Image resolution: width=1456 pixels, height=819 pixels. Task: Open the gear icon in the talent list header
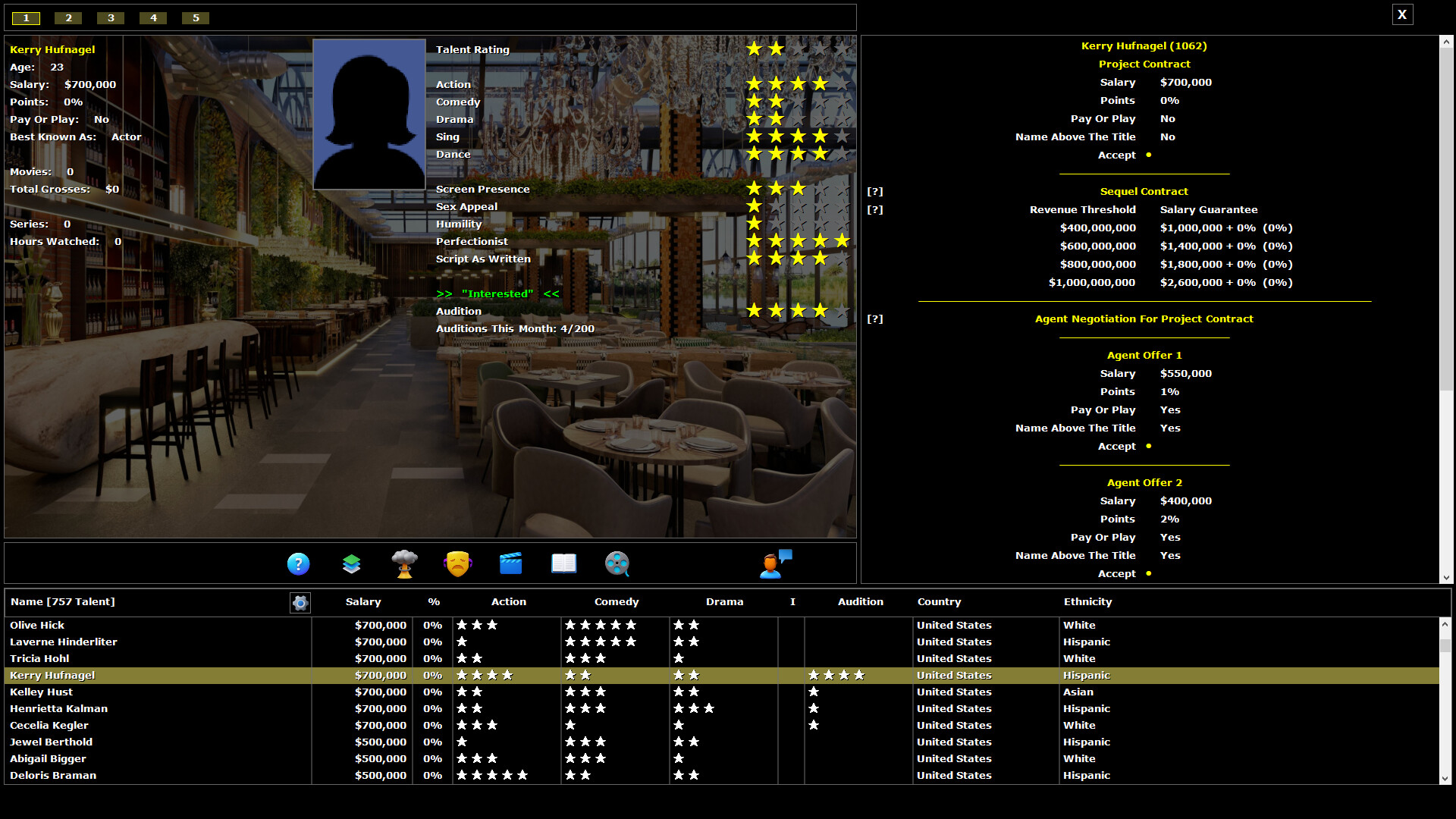click(x=300, y=603)
